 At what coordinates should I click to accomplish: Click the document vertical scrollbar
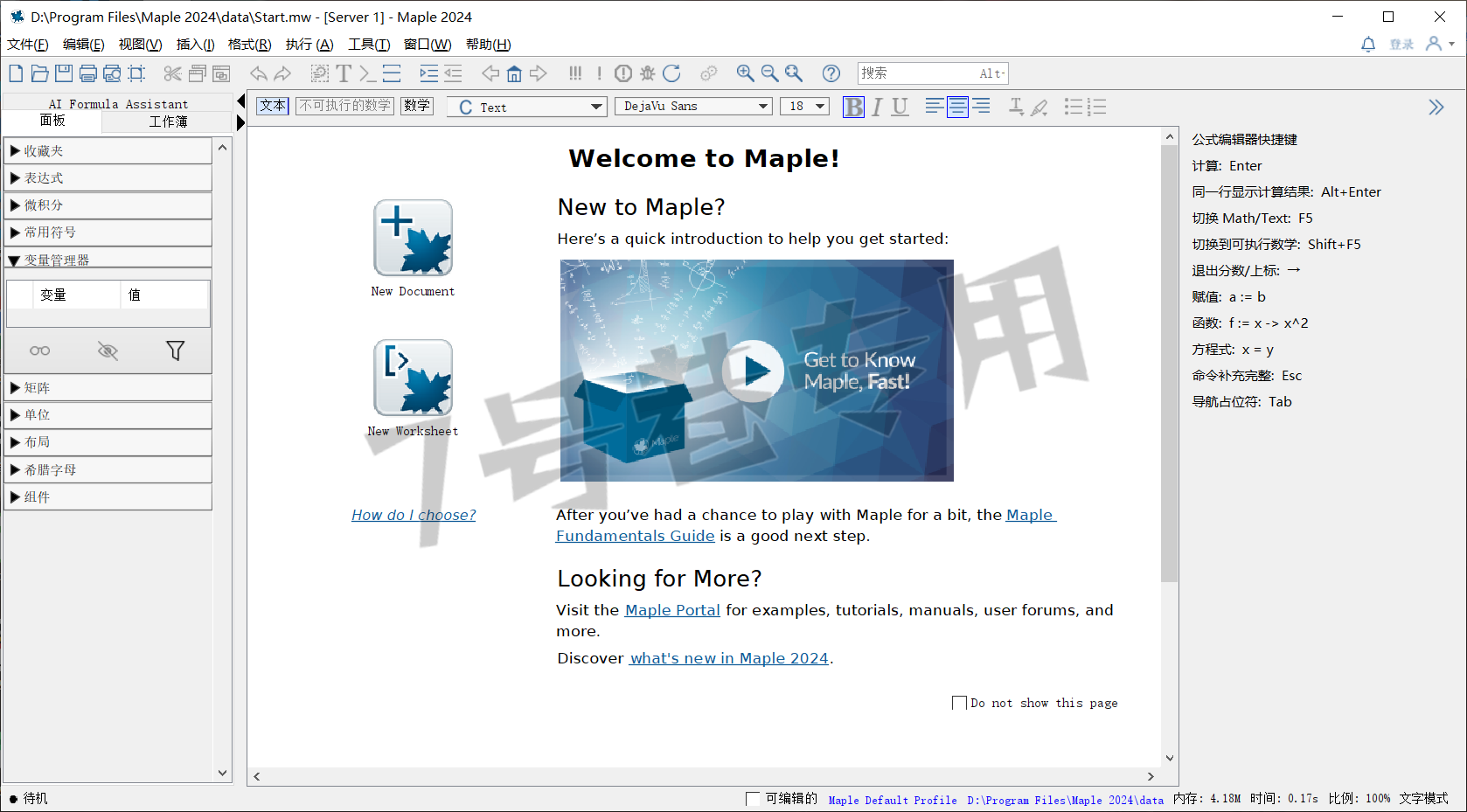(x=1170, y=363)
